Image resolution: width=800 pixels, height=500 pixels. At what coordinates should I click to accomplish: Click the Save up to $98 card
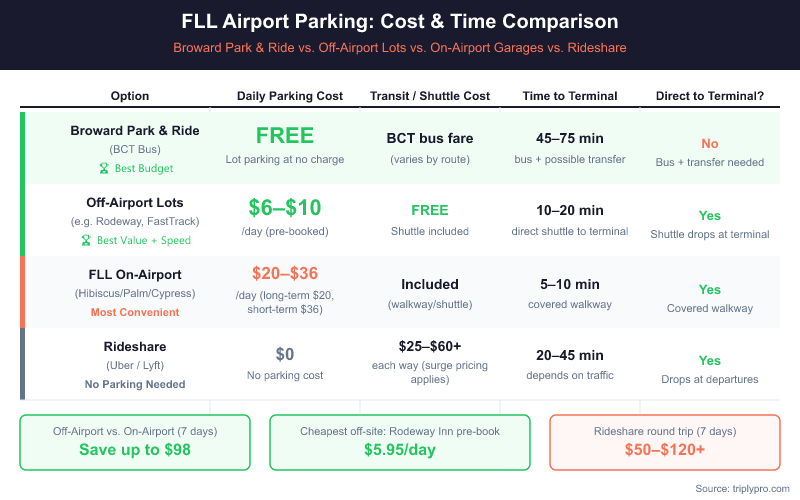coord(135,441)
